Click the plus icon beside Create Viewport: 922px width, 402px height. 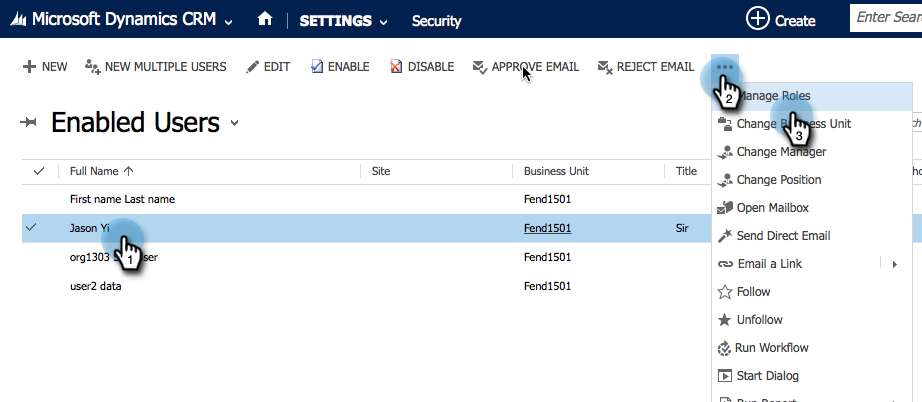click(x=759, y=19)
